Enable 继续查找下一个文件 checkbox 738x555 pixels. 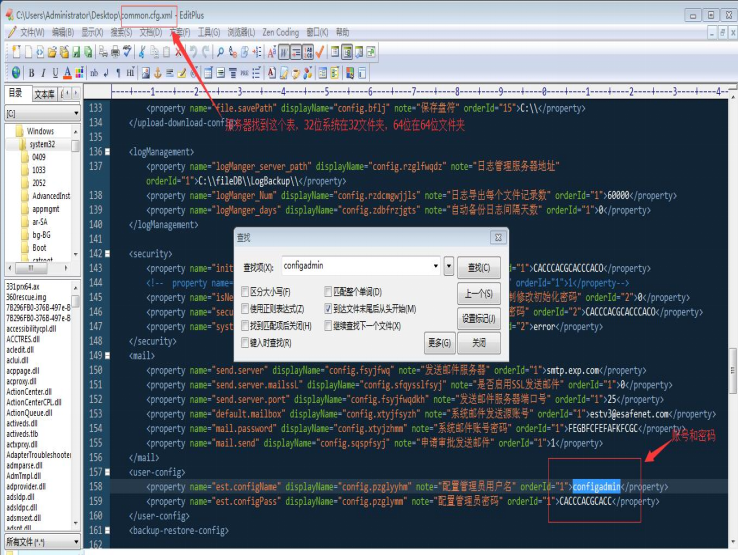(x=328, y=326)
